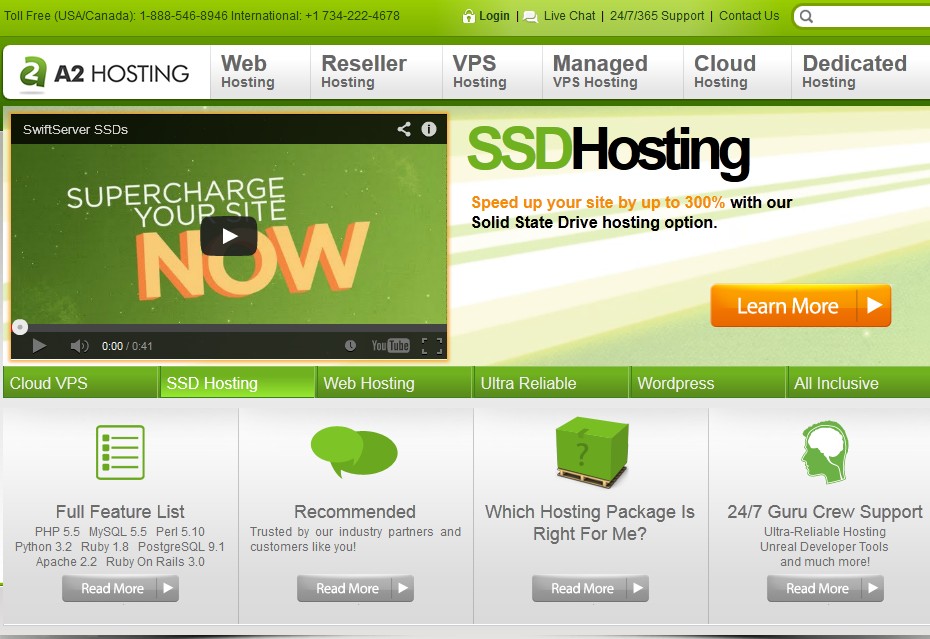930x639 pixels.
Task: Click the Login padlock icon
Action: pyautogui.click(x=469, y=16)
